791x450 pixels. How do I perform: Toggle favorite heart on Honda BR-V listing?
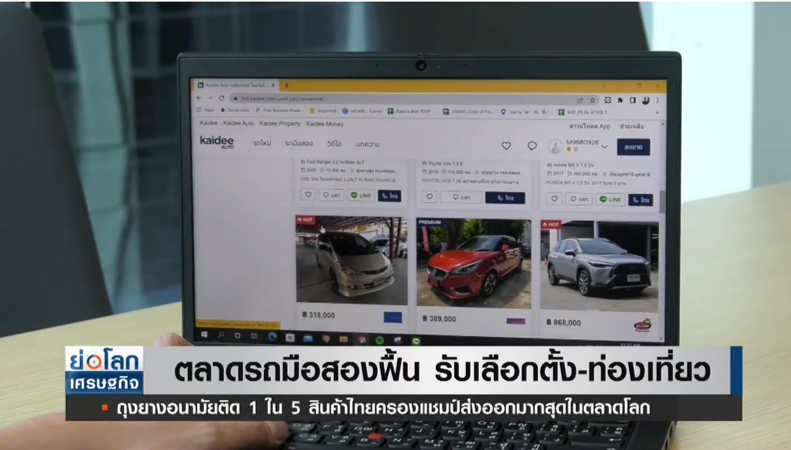click(x=554, y=199)
